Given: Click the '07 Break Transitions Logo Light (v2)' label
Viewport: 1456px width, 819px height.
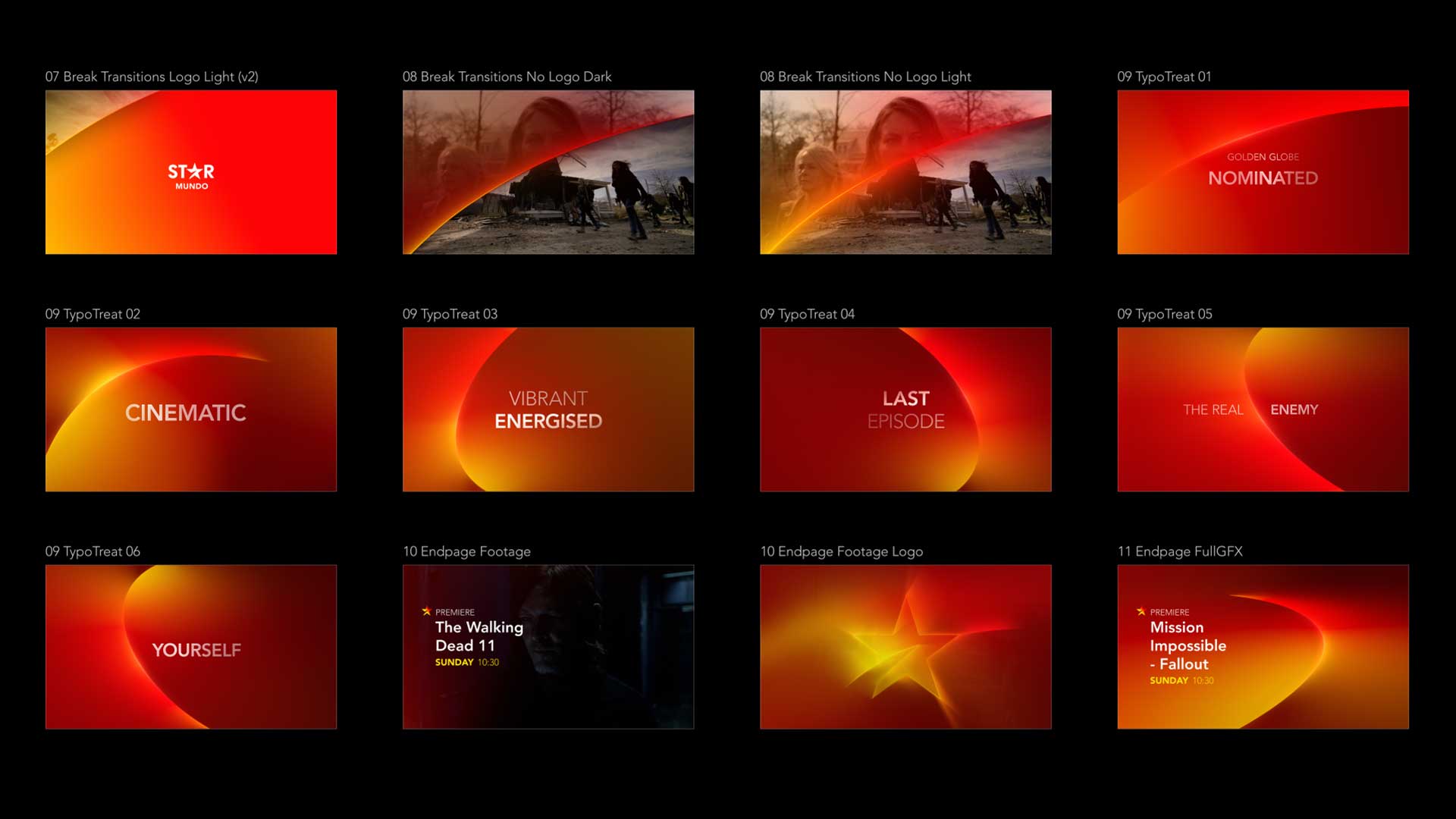Looking at the screenshot, I should click(x=152, y=77).
